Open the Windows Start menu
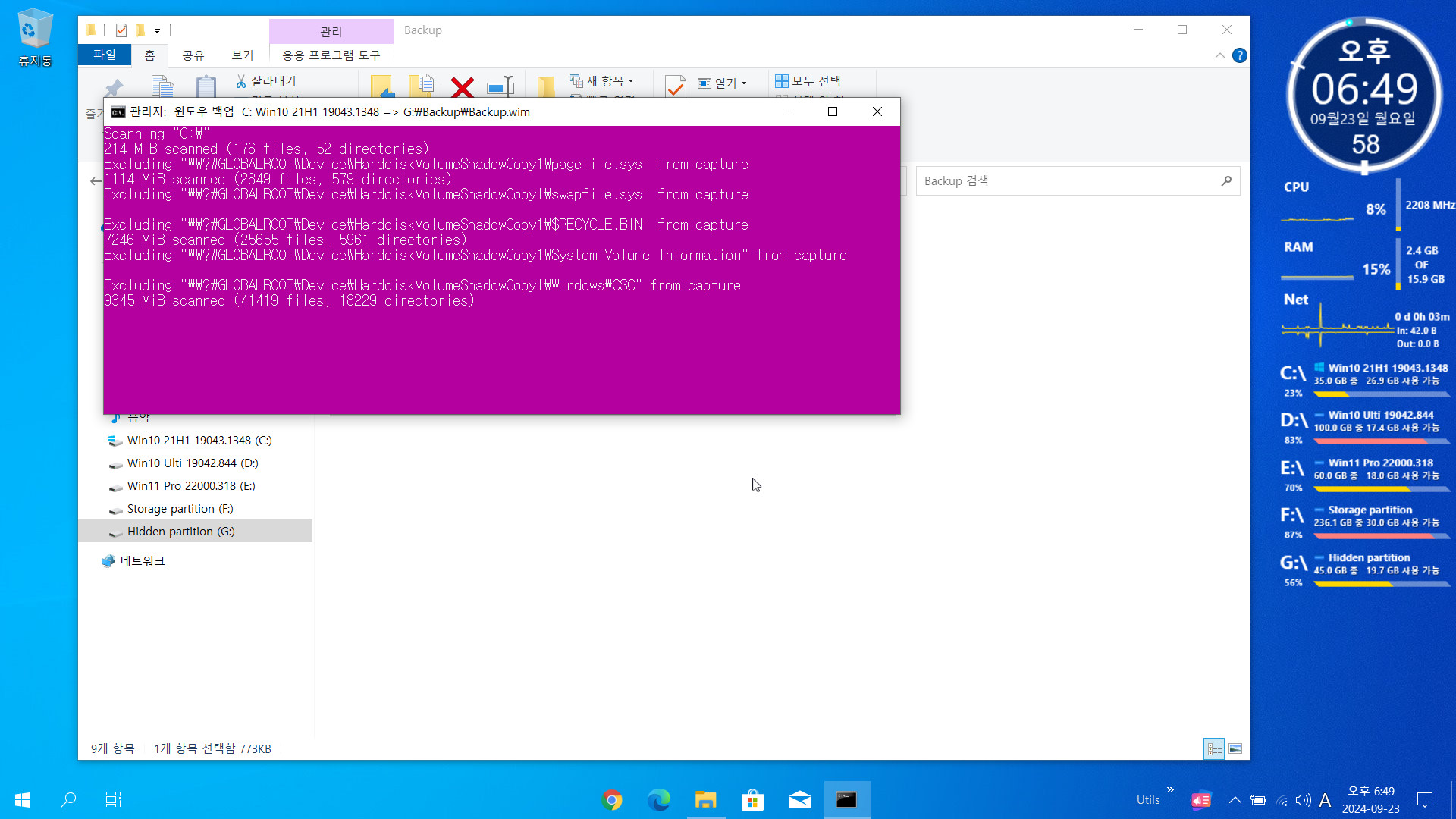The image size is (1456, 819). tap(23, 800)
